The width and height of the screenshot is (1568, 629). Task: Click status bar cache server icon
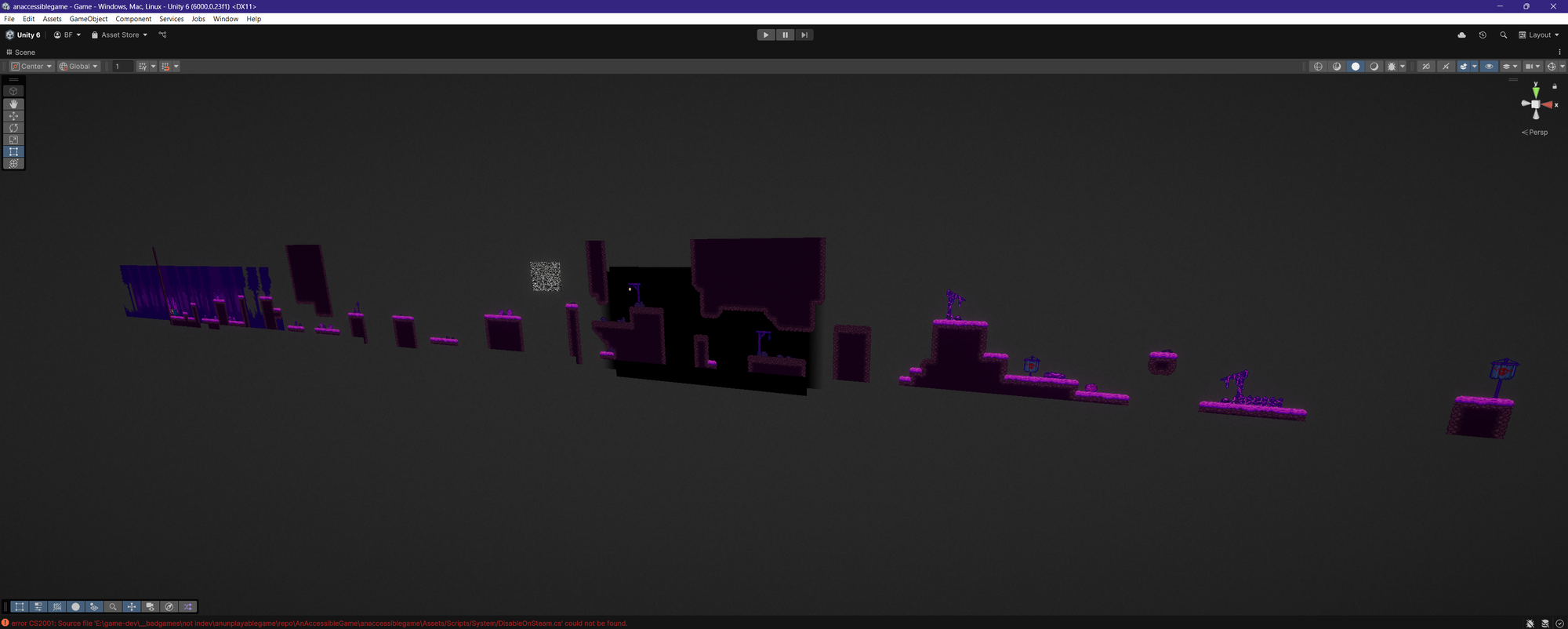(1545, 624)
